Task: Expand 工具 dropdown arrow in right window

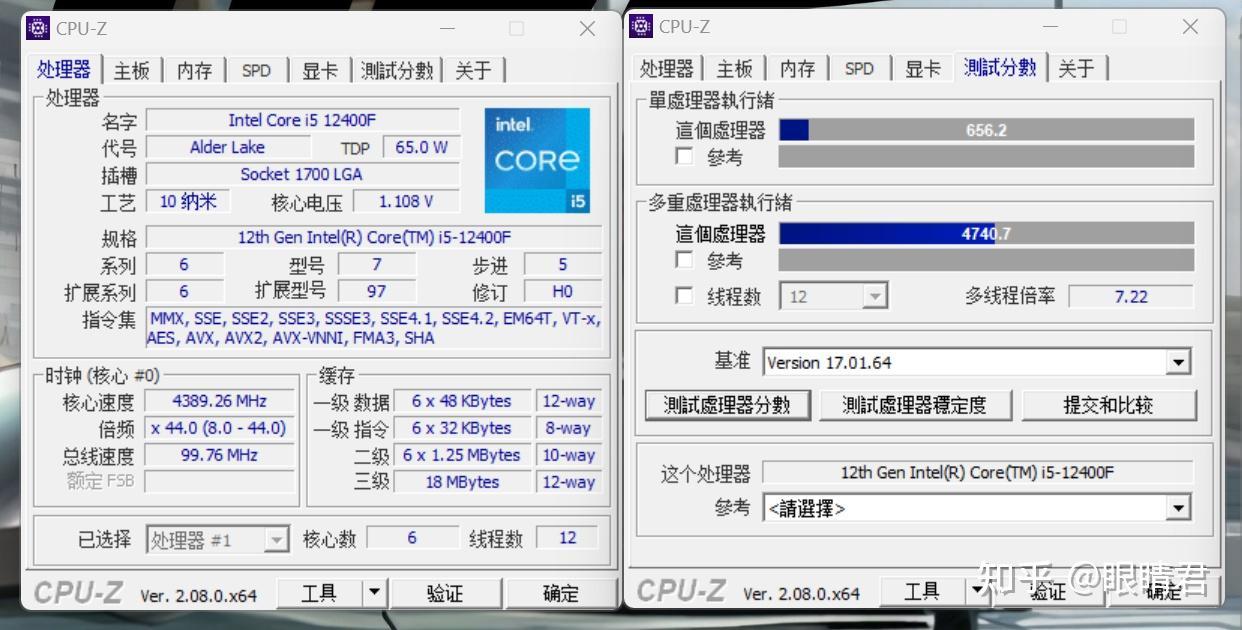Action: click(x=977, y=591)
